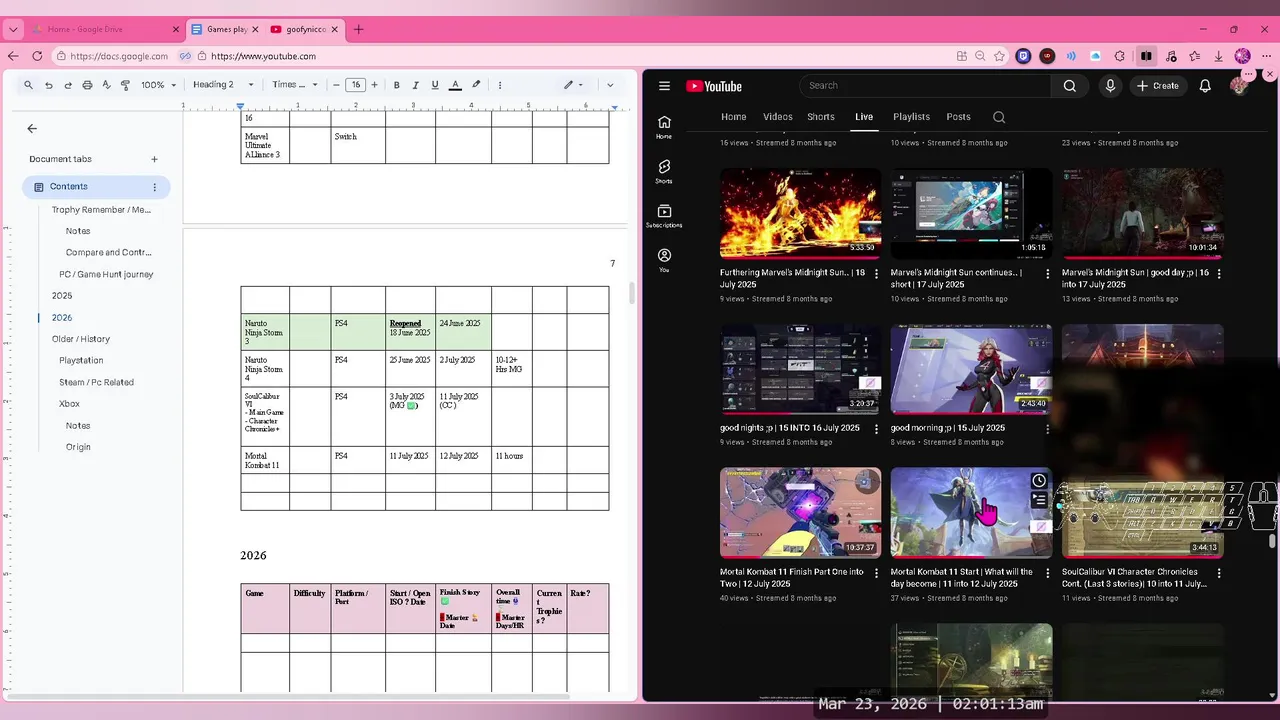
Task: Jump to Origin outline heading
Action: (78, 447)
